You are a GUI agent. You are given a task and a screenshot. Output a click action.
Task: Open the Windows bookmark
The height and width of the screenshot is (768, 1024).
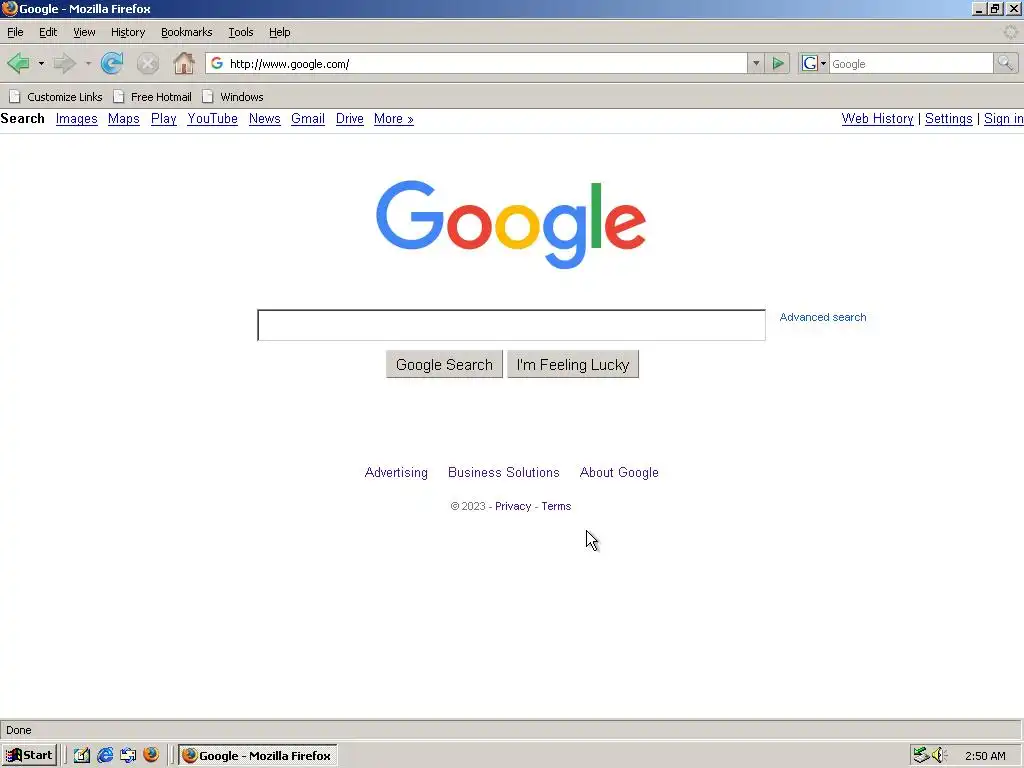click(232, 97)
